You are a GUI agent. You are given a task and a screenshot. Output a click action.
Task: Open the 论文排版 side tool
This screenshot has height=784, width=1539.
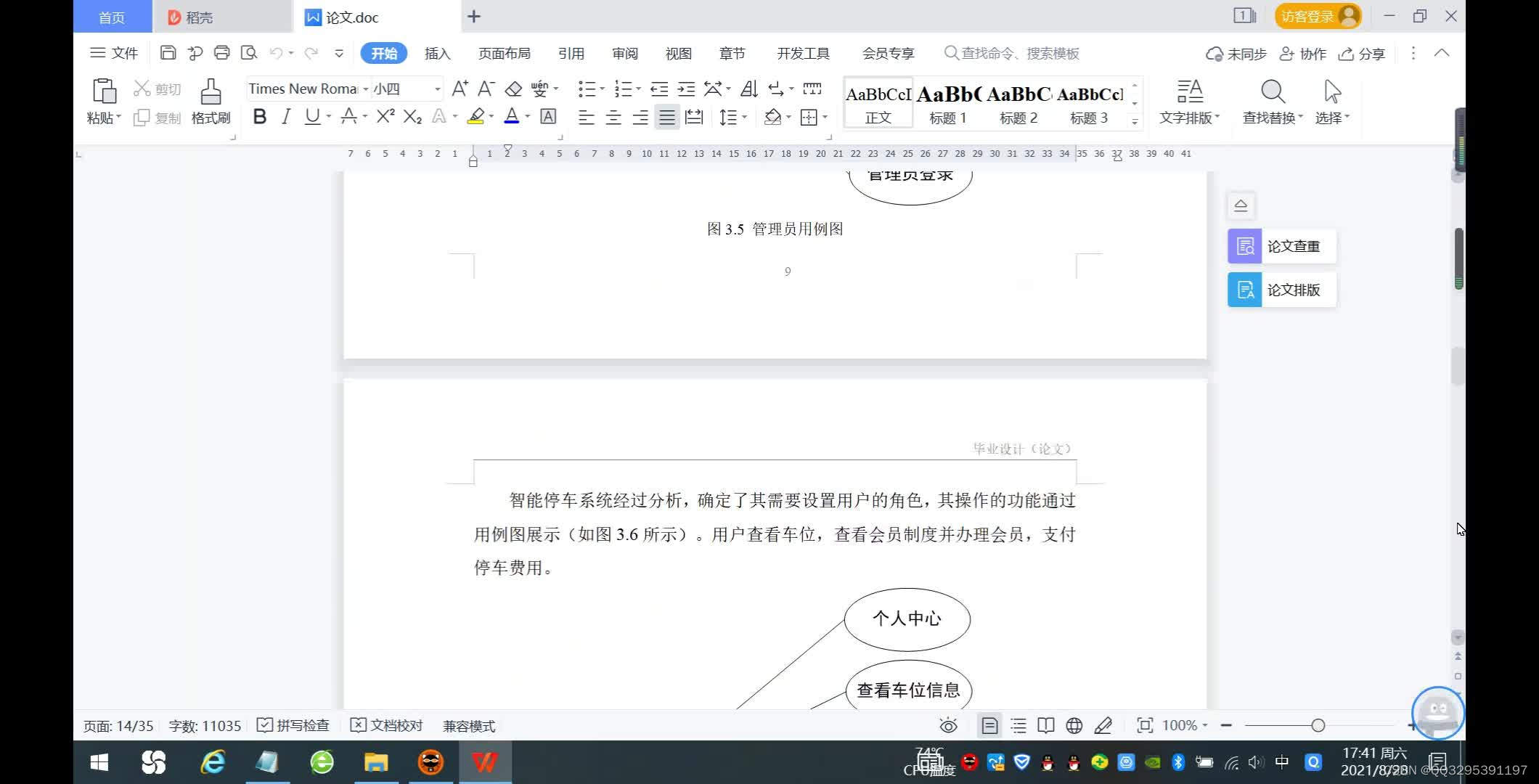[x=1281, y=290]
